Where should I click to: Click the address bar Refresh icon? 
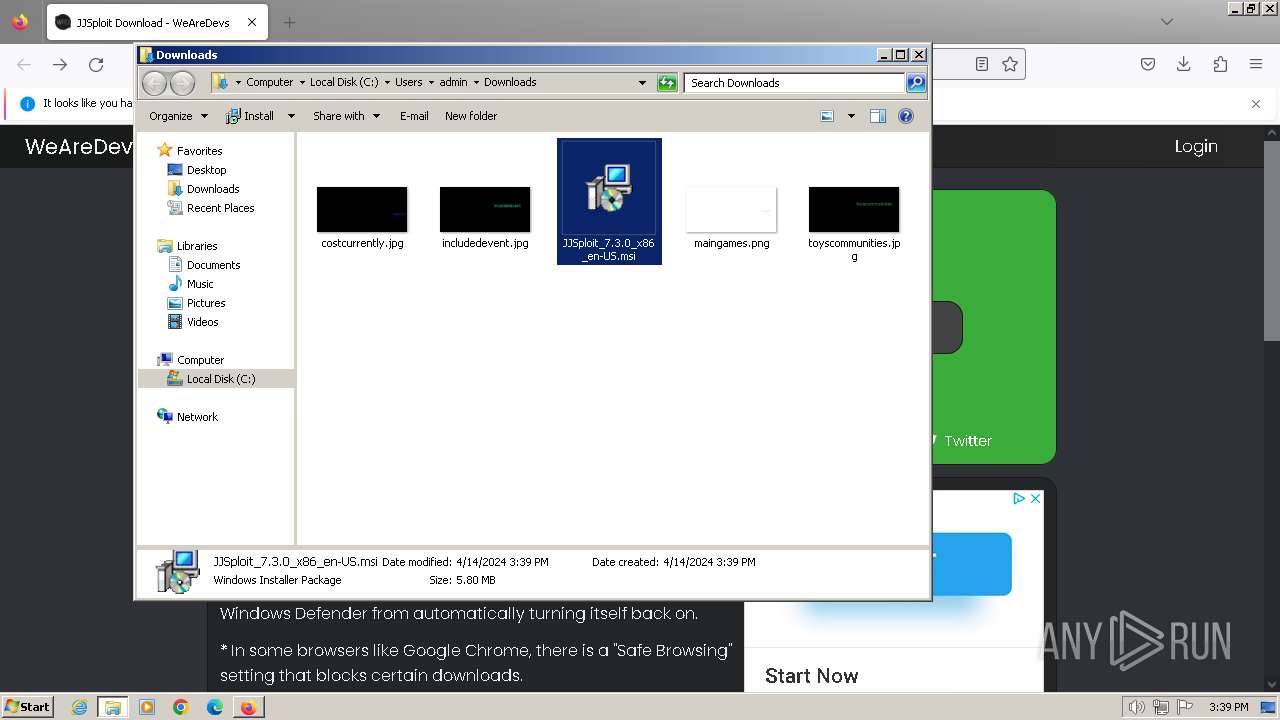pos(667,83)
